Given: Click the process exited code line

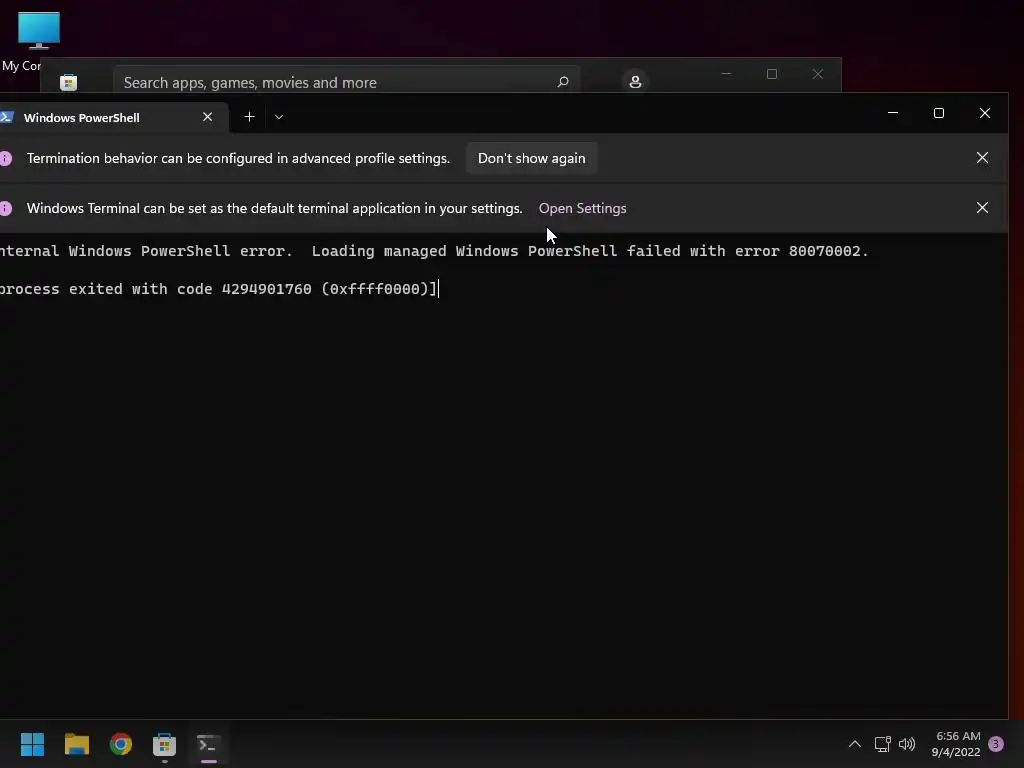Looking at the screenshot, I should pos(218,289).
